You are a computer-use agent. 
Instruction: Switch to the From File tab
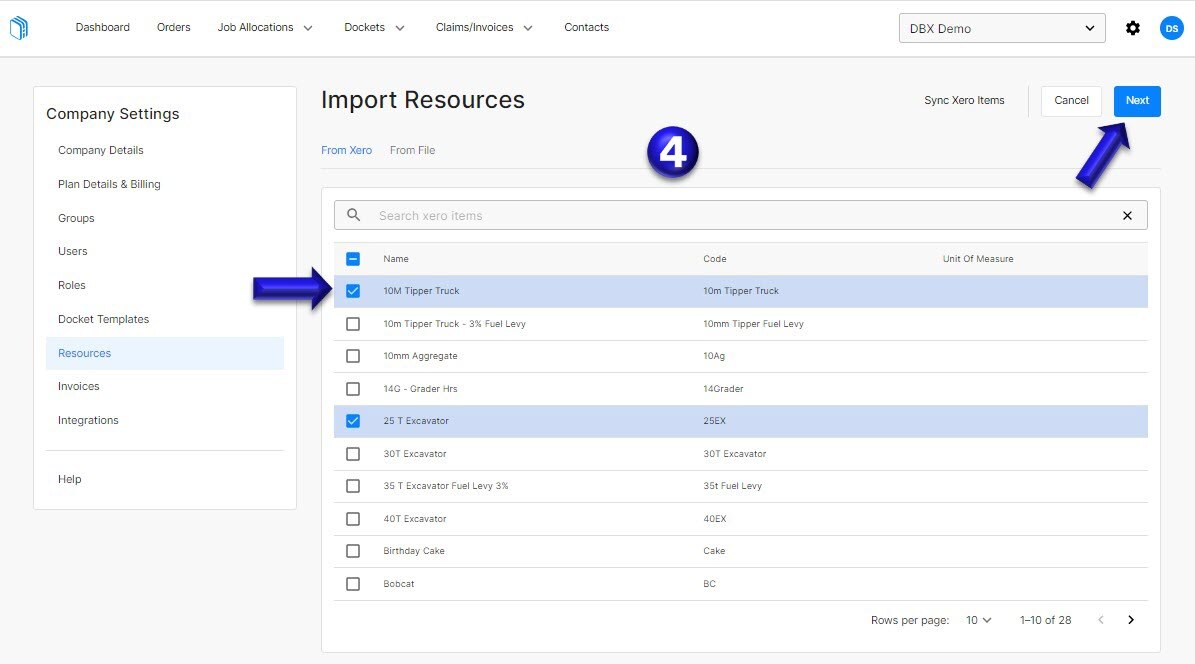(412, 150)
